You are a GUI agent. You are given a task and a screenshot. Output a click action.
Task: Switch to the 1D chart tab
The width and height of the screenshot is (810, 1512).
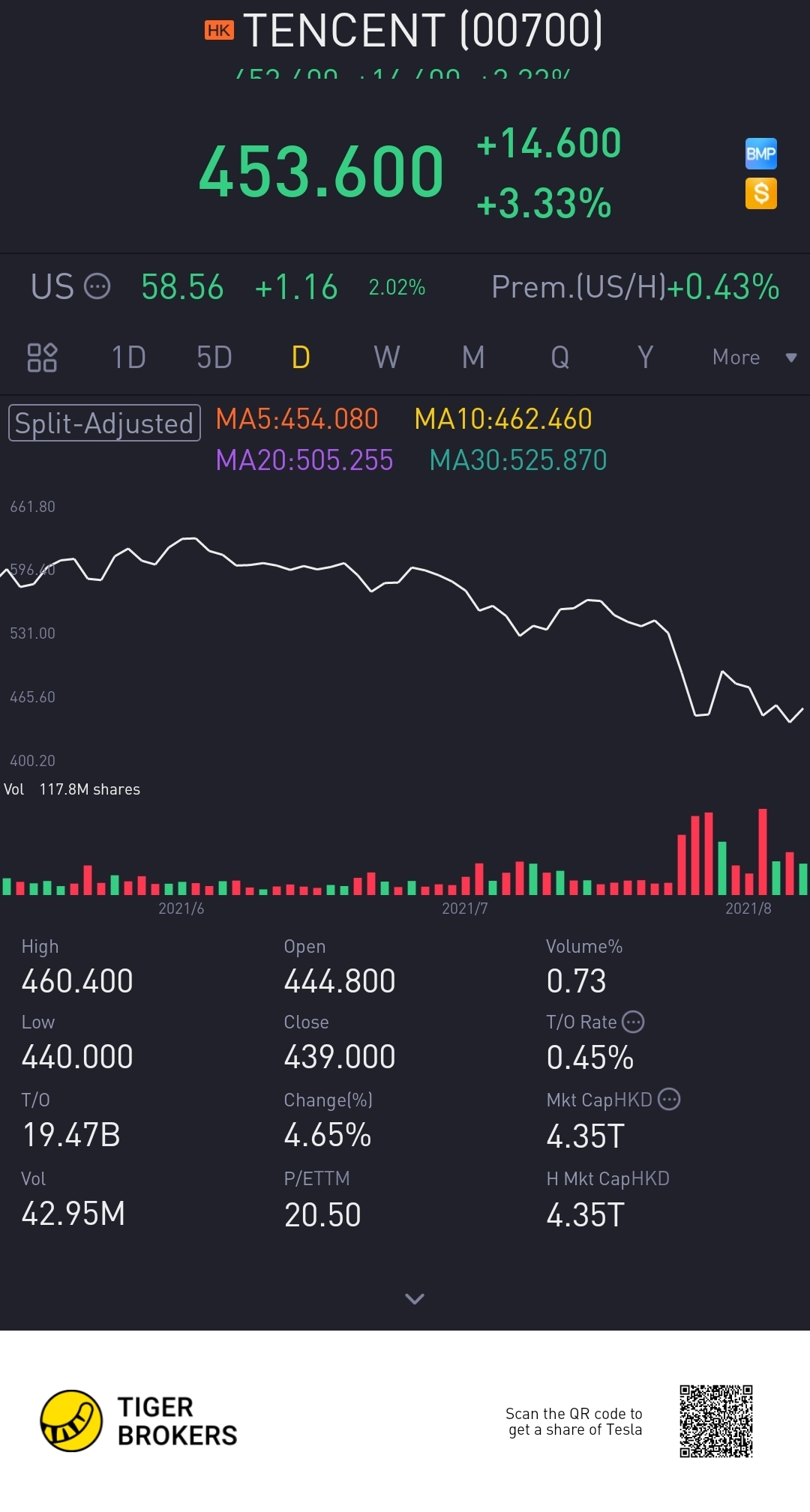coord(128,358)
